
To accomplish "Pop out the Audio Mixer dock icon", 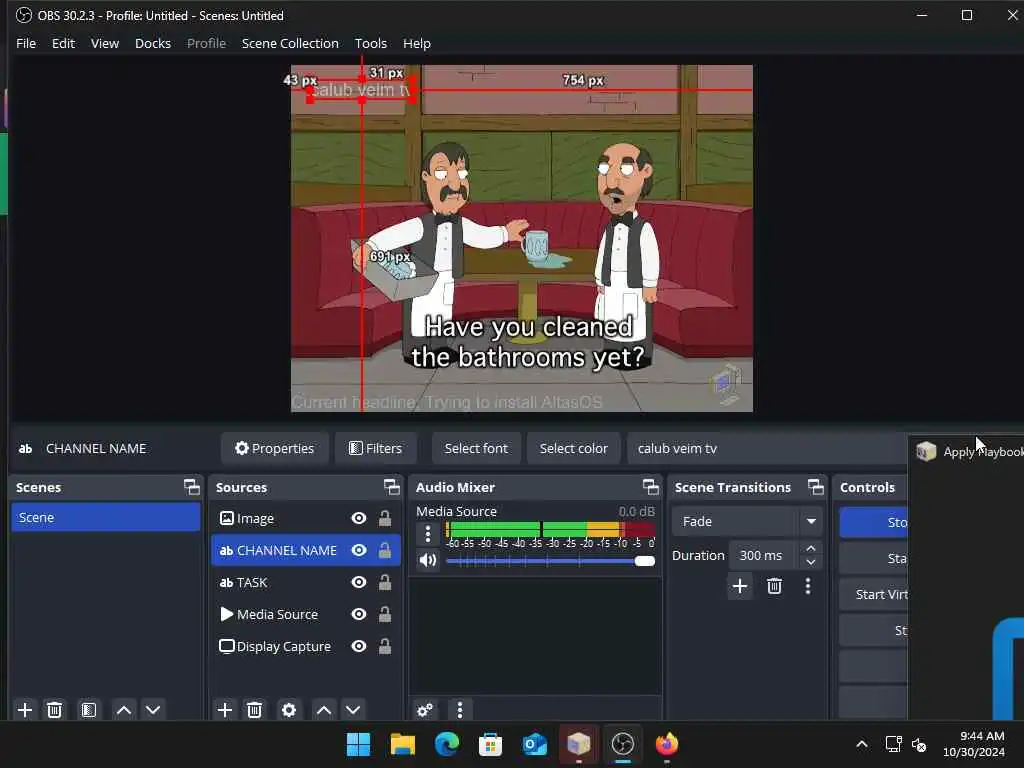I will (650, 487).
